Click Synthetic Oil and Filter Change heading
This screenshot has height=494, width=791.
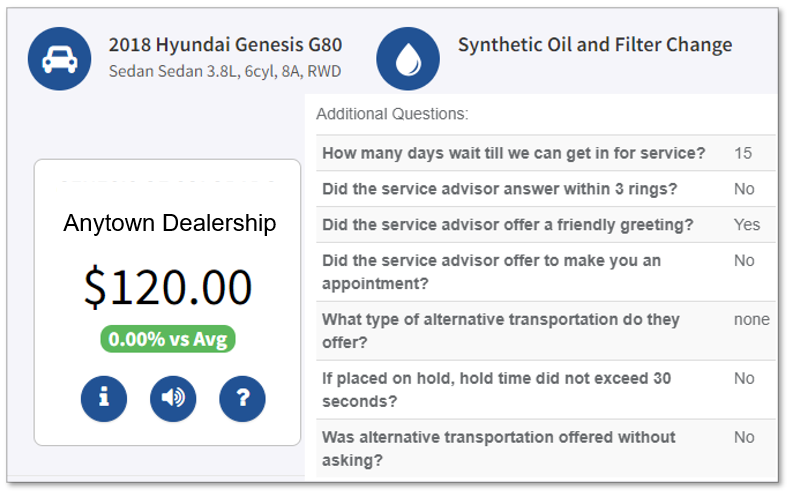pos(594,45)
